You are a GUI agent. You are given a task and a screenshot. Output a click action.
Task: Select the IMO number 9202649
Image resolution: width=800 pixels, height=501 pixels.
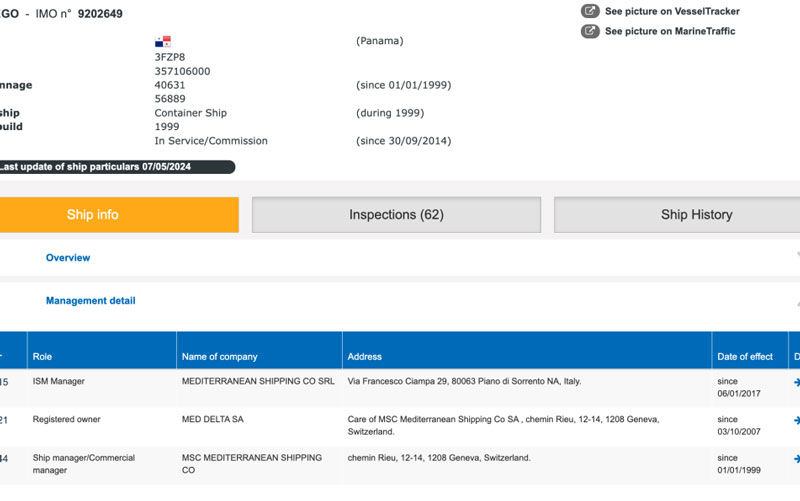tap(100, 14)
